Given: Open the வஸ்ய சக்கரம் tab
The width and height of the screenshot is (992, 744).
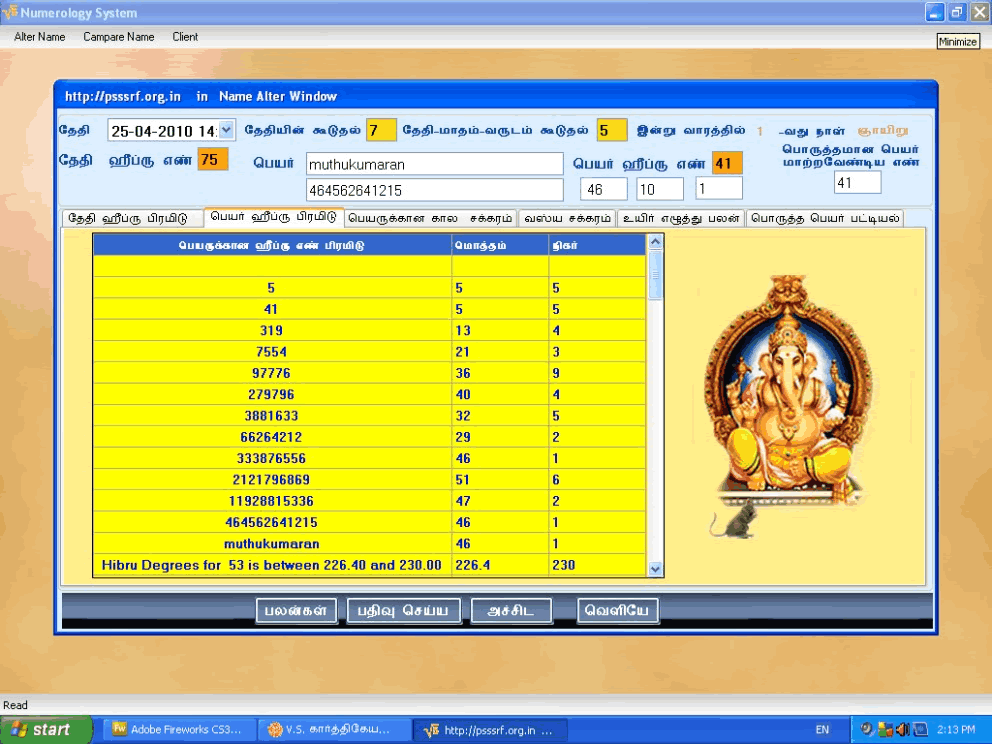Looking at the screenshot, I should 567,218.
